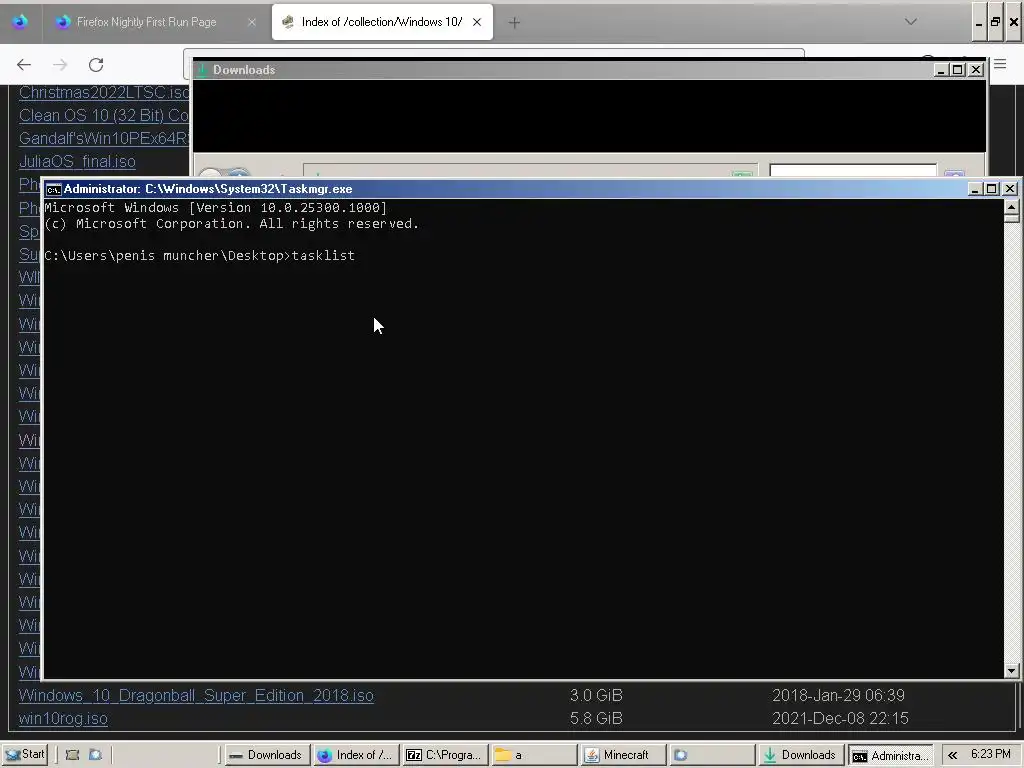Click the Downloads window search field

[x=853, y=170]
